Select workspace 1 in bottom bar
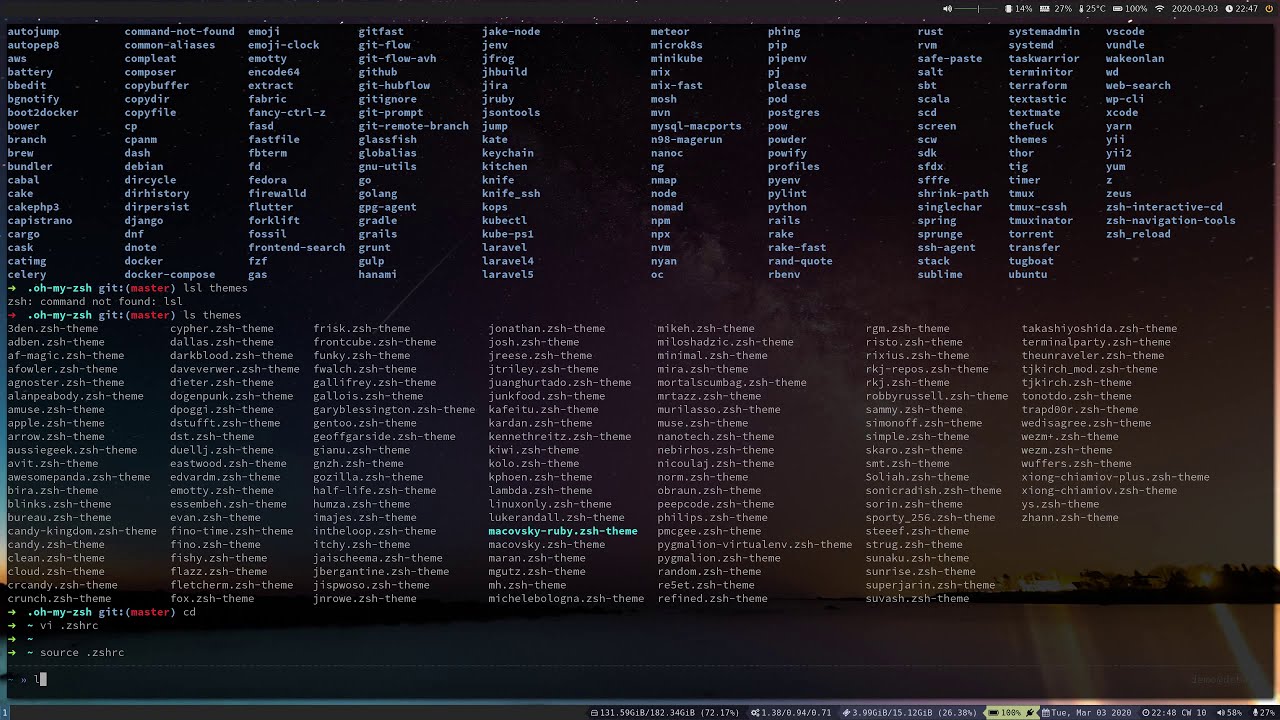 click(x=5, y=713)
